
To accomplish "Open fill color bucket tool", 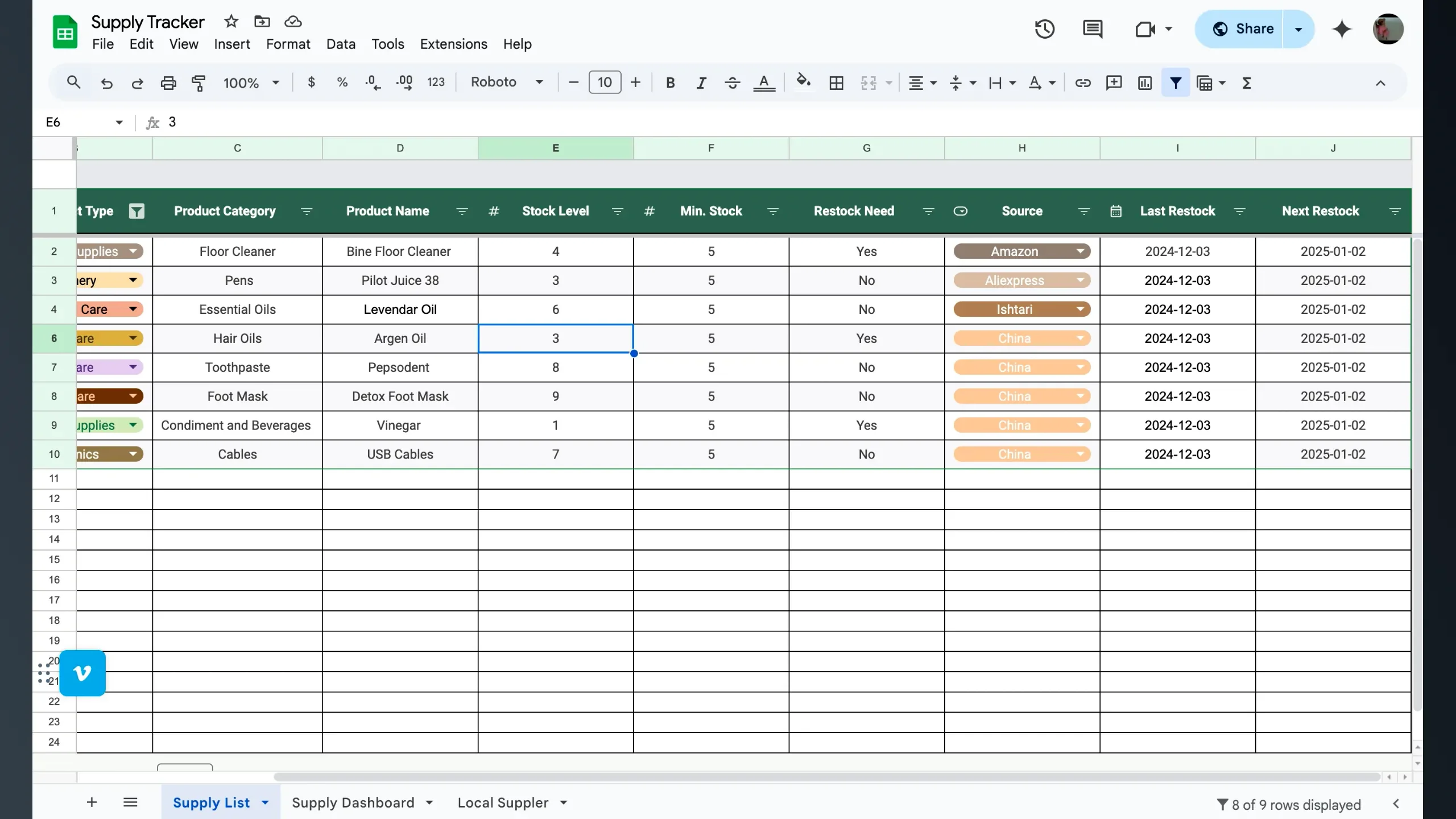I will (803, 82).
